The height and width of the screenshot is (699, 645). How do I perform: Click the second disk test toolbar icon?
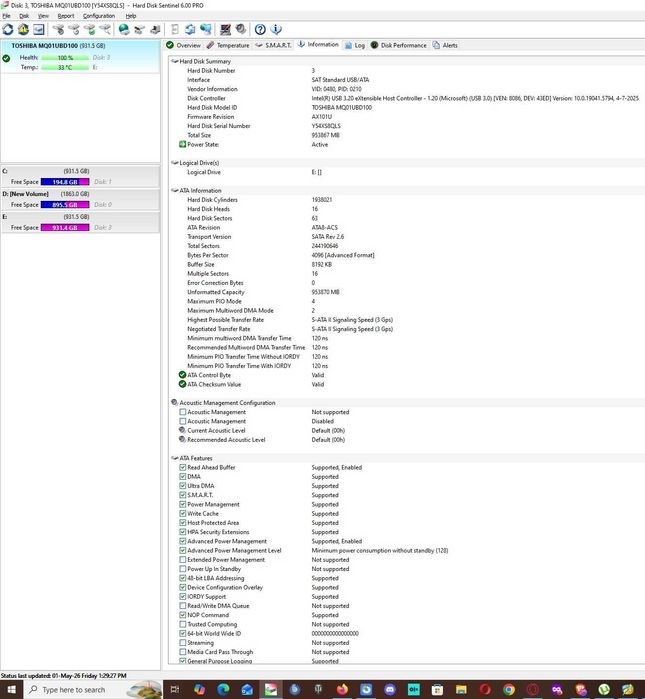pos(74,29)
